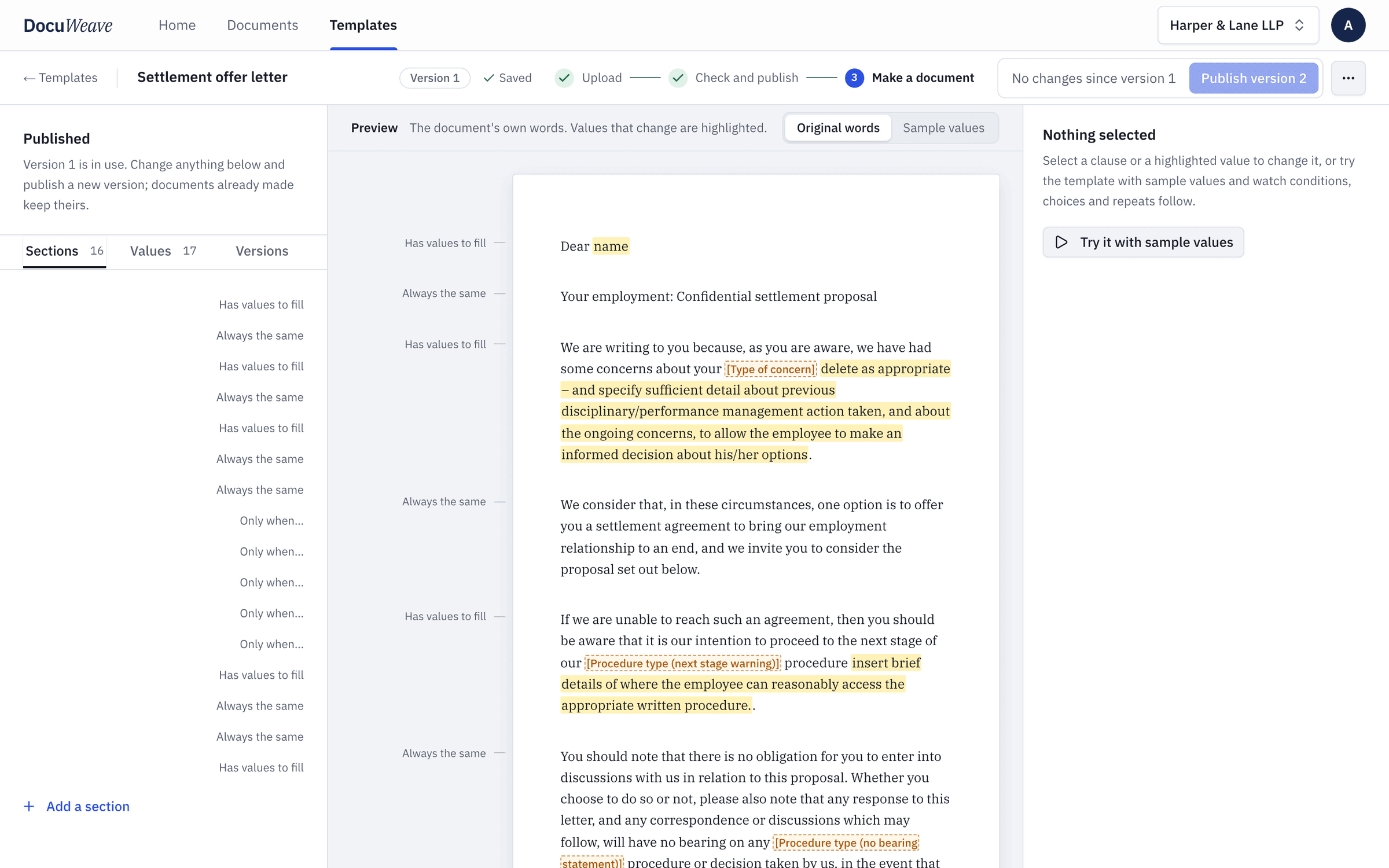Select the [Type of concern] placeholder
This screenshot has width=1389, height=868.
[x=770, y=369]
